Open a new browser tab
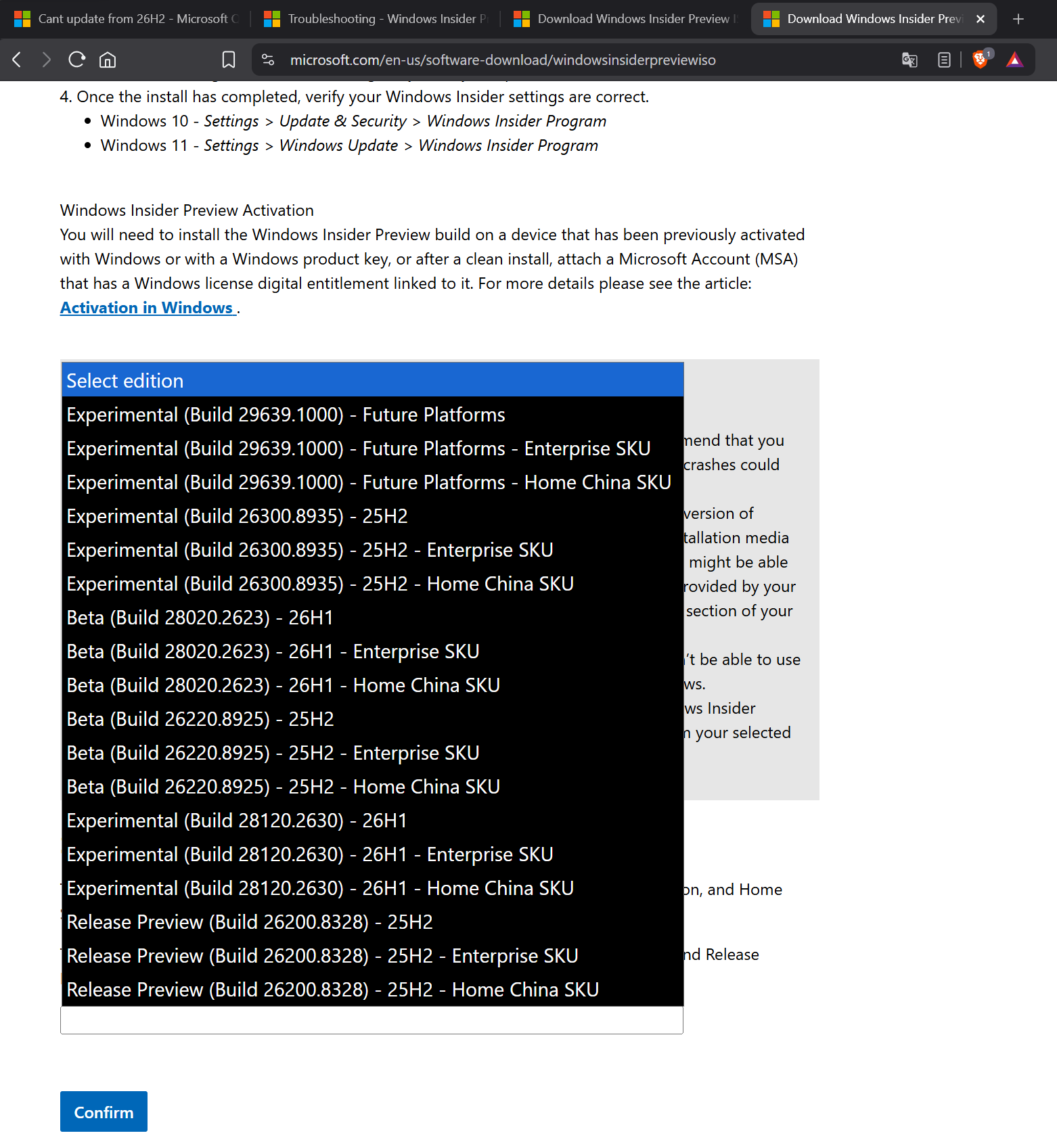 coord(1018,19)
